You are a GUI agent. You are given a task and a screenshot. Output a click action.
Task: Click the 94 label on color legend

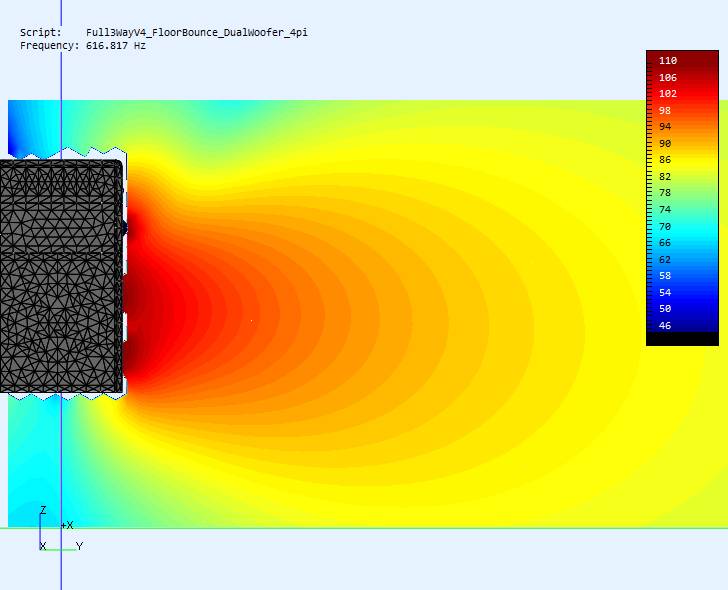click(x=665, y=127)
